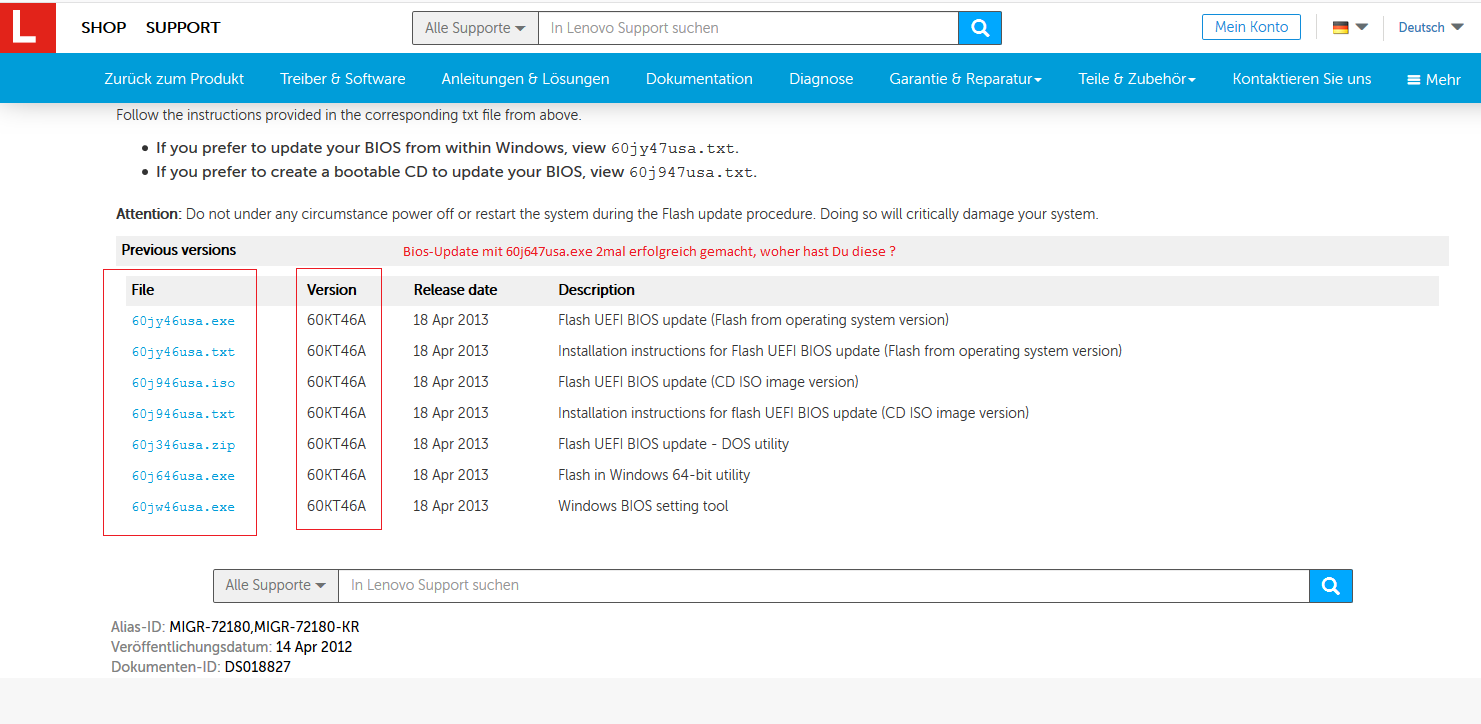The image size is (1481, 724).
Task: Select the 60jy47usa.txt filename text
Action: click(673, 148)
